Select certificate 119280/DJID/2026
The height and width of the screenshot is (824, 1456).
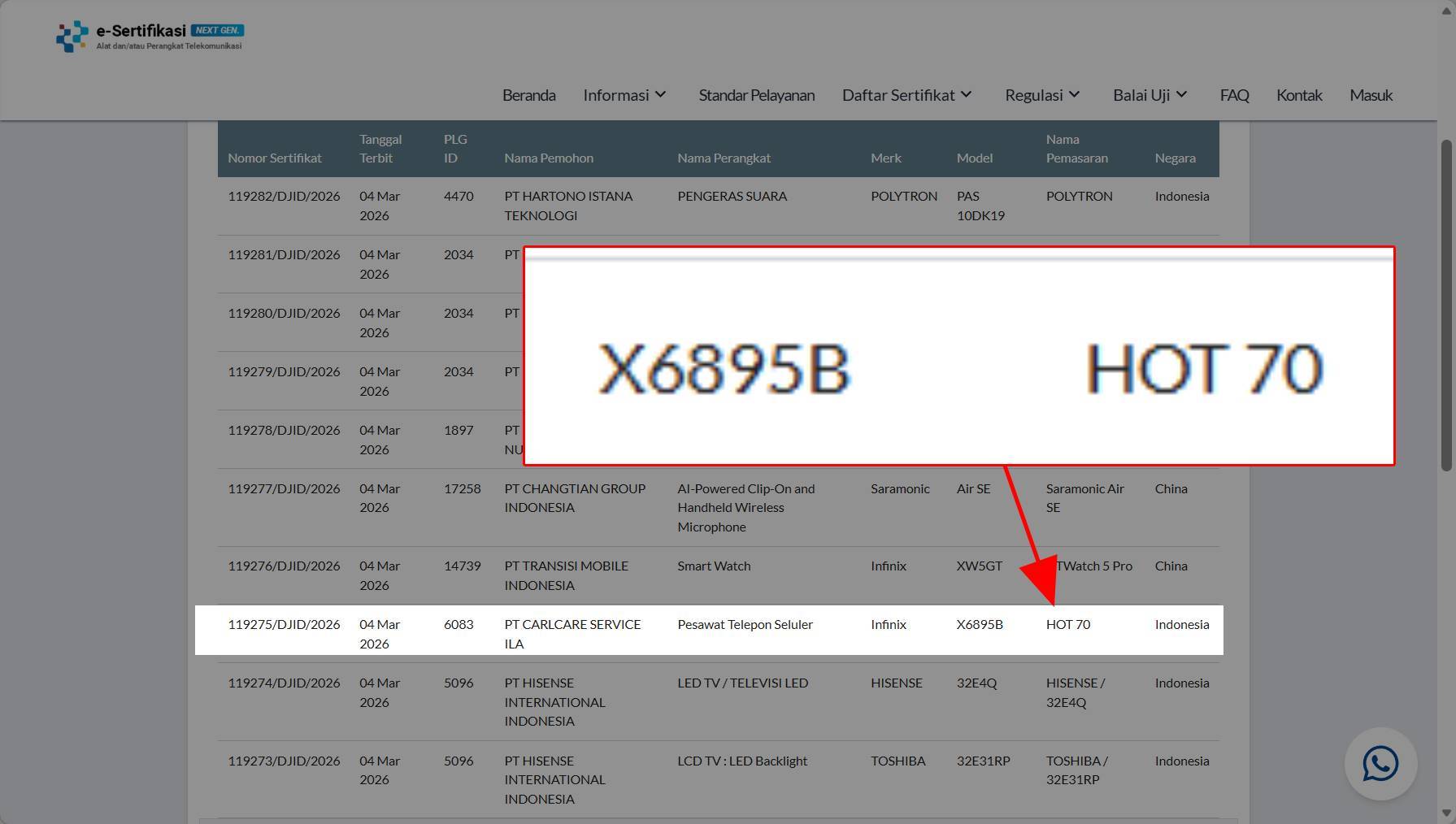coord(284,313)
